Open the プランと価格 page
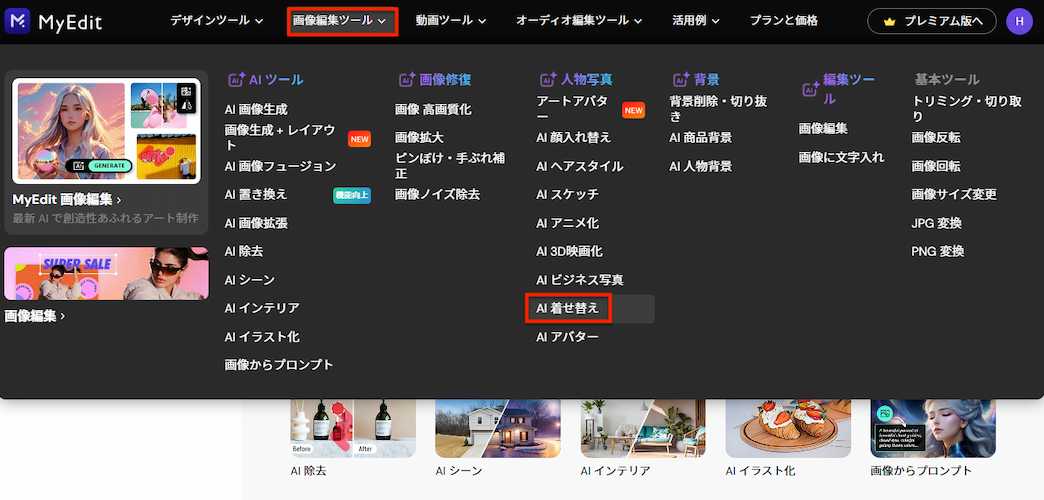The width and height of the screenshot is (1044, 500). [x=784, y=21]
